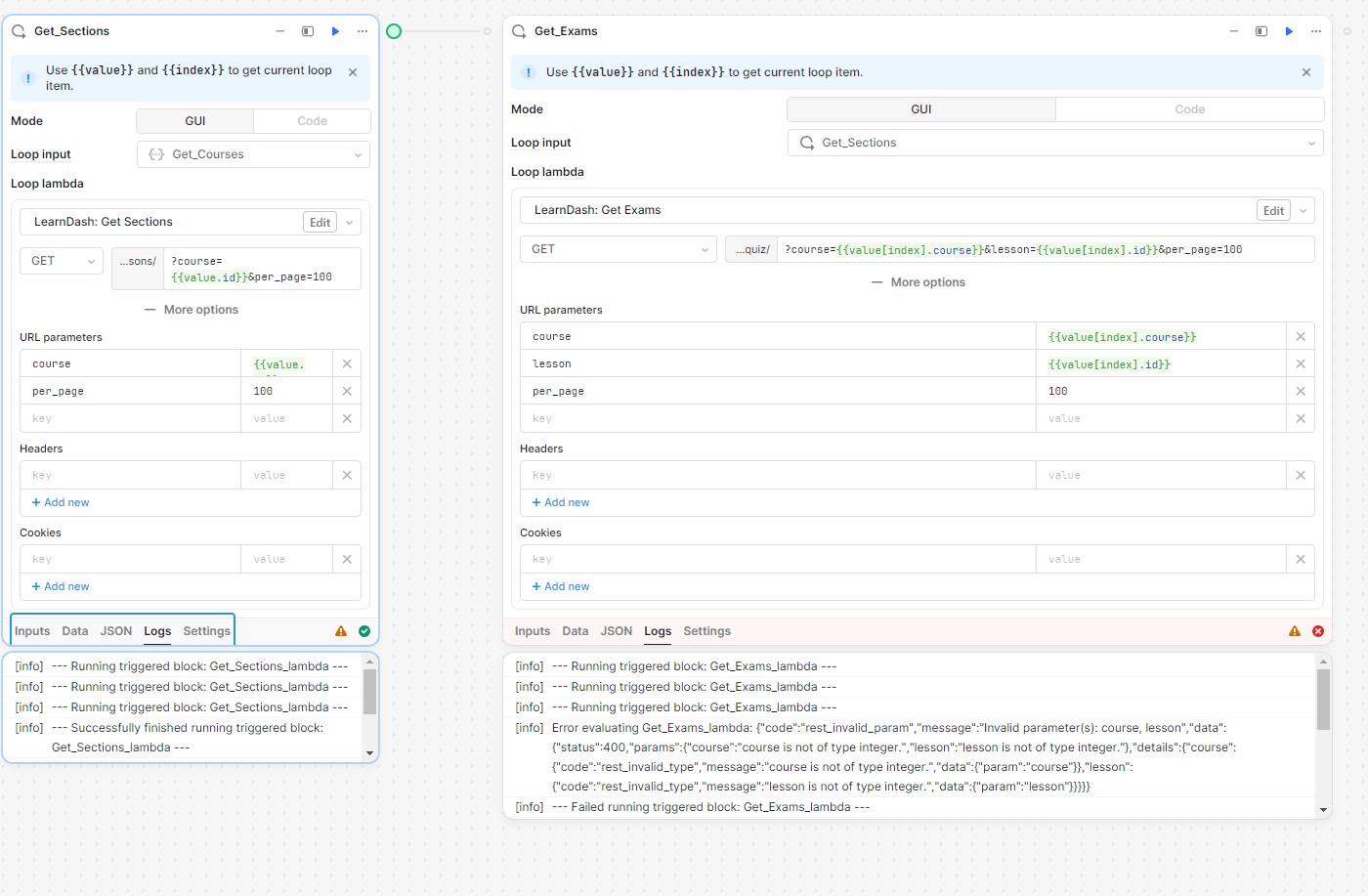Switch Get_Sections mode to GUI
Image resolution: width=1368 pixels, height=896 pixels.
(195, 121)
